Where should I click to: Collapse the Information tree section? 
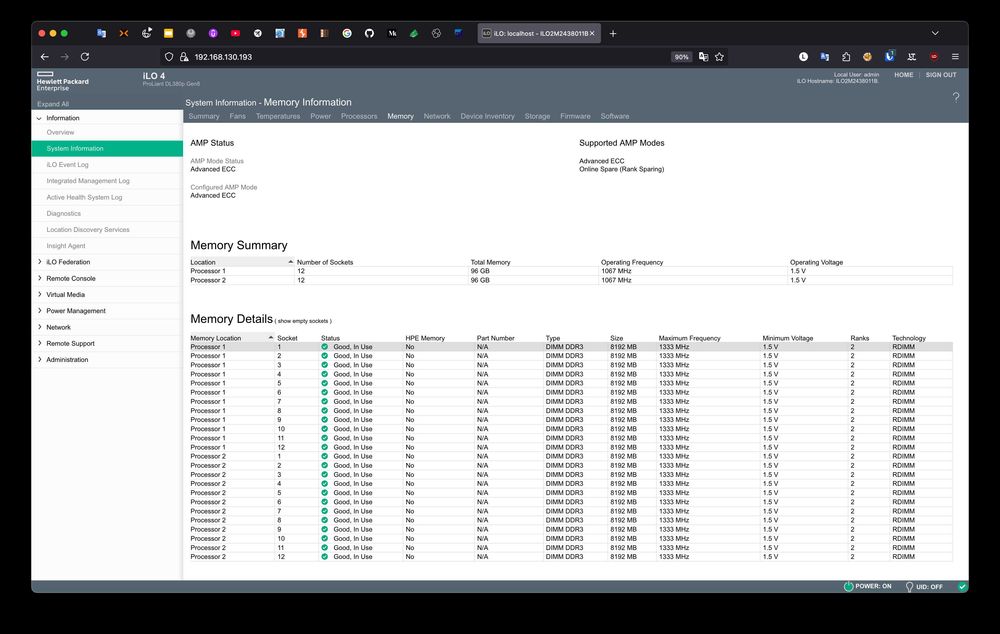40,118
